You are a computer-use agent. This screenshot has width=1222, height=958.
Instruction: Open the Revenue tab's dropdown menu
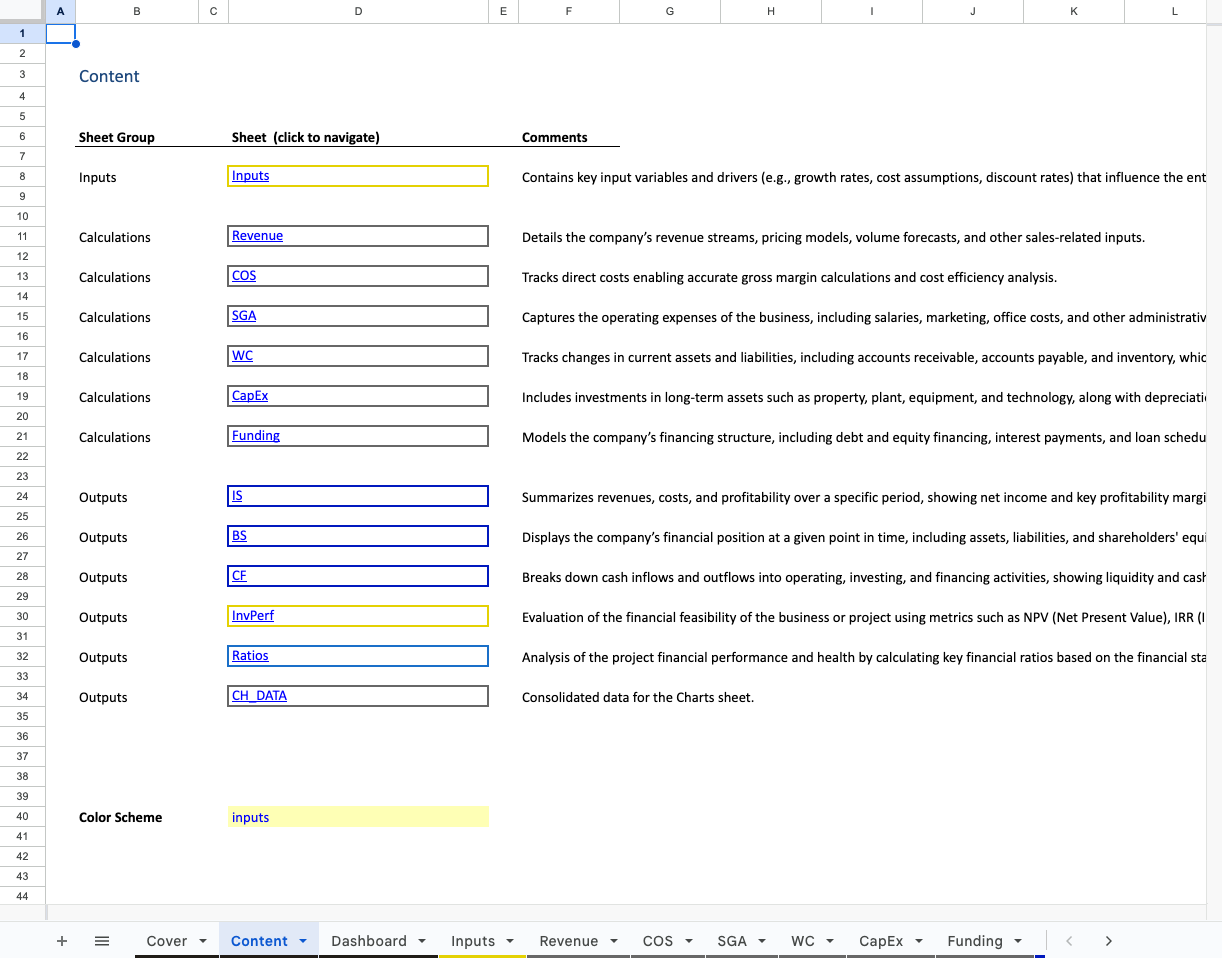pyautogui.click(x=613, y=941)
